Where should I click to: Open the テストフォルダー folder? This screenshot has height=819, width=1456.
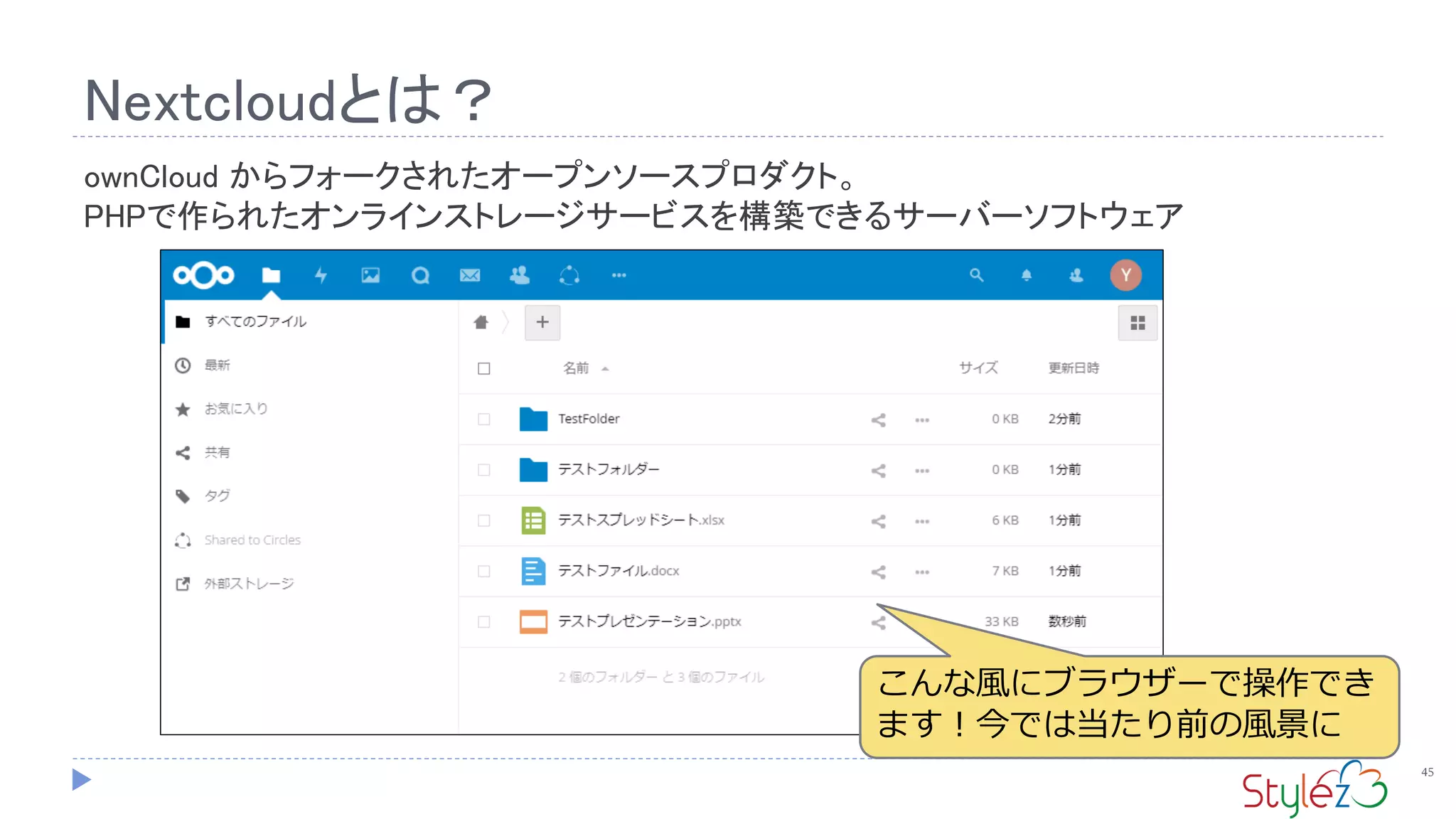(609, 469)
